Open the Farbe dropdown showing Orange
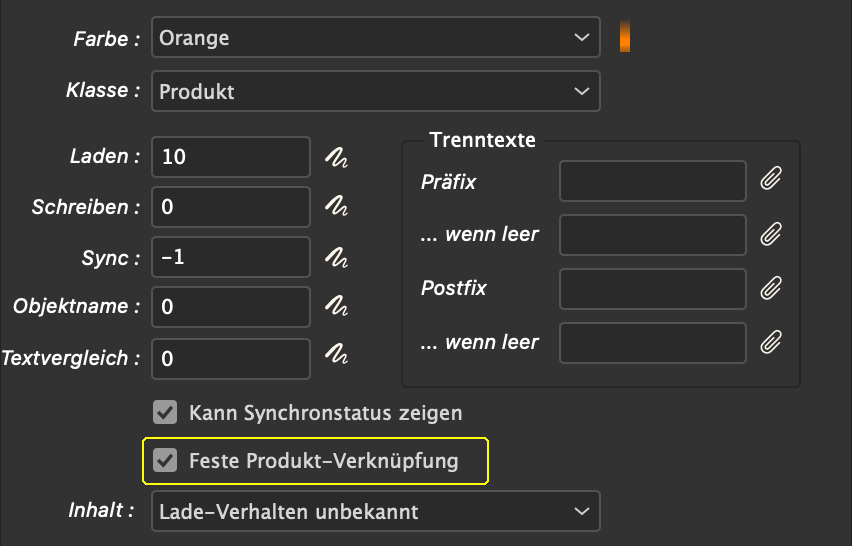852x546 pixels. coord(375,37)
